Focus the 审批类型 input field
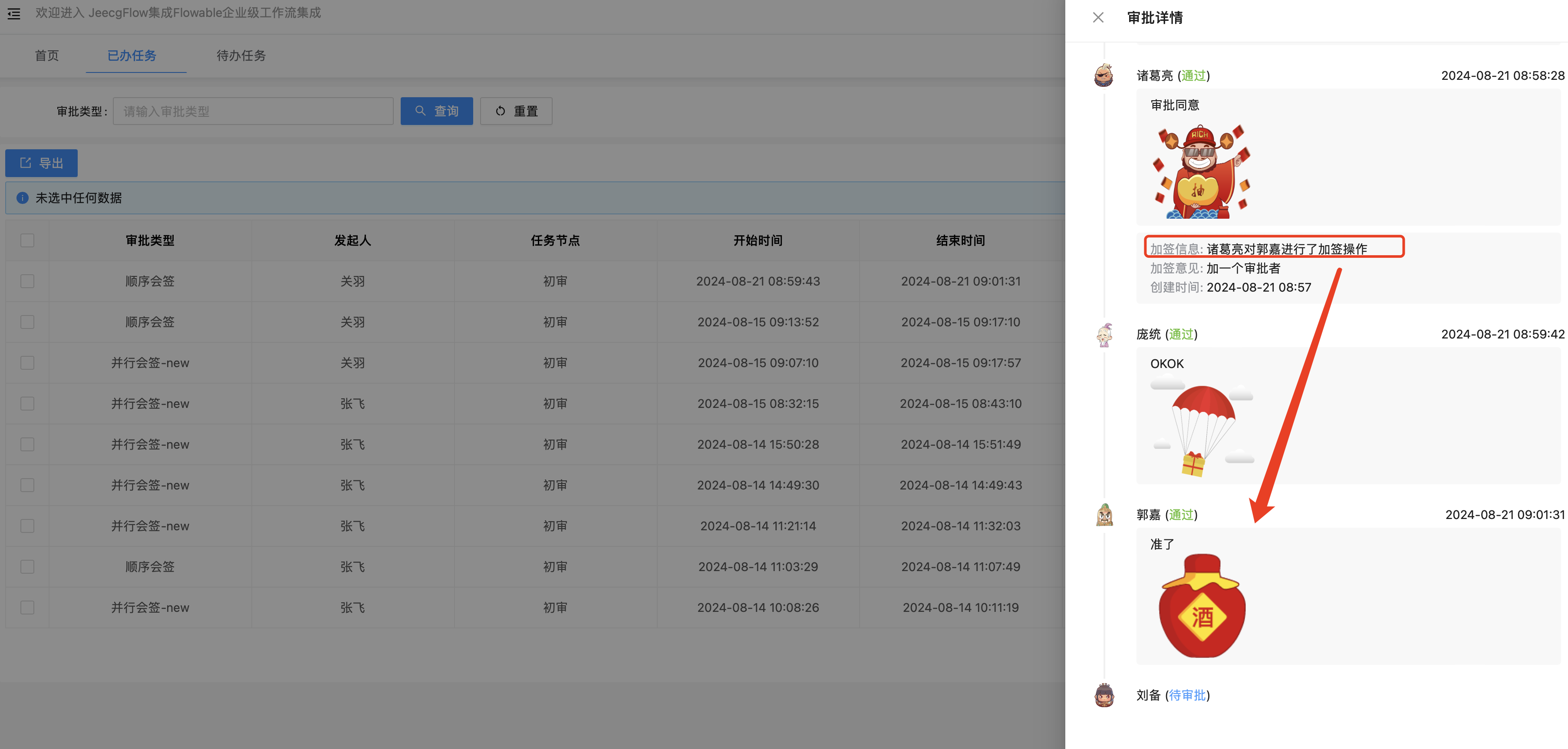Viewport: 1568px width, 749px height. (253, 112)
